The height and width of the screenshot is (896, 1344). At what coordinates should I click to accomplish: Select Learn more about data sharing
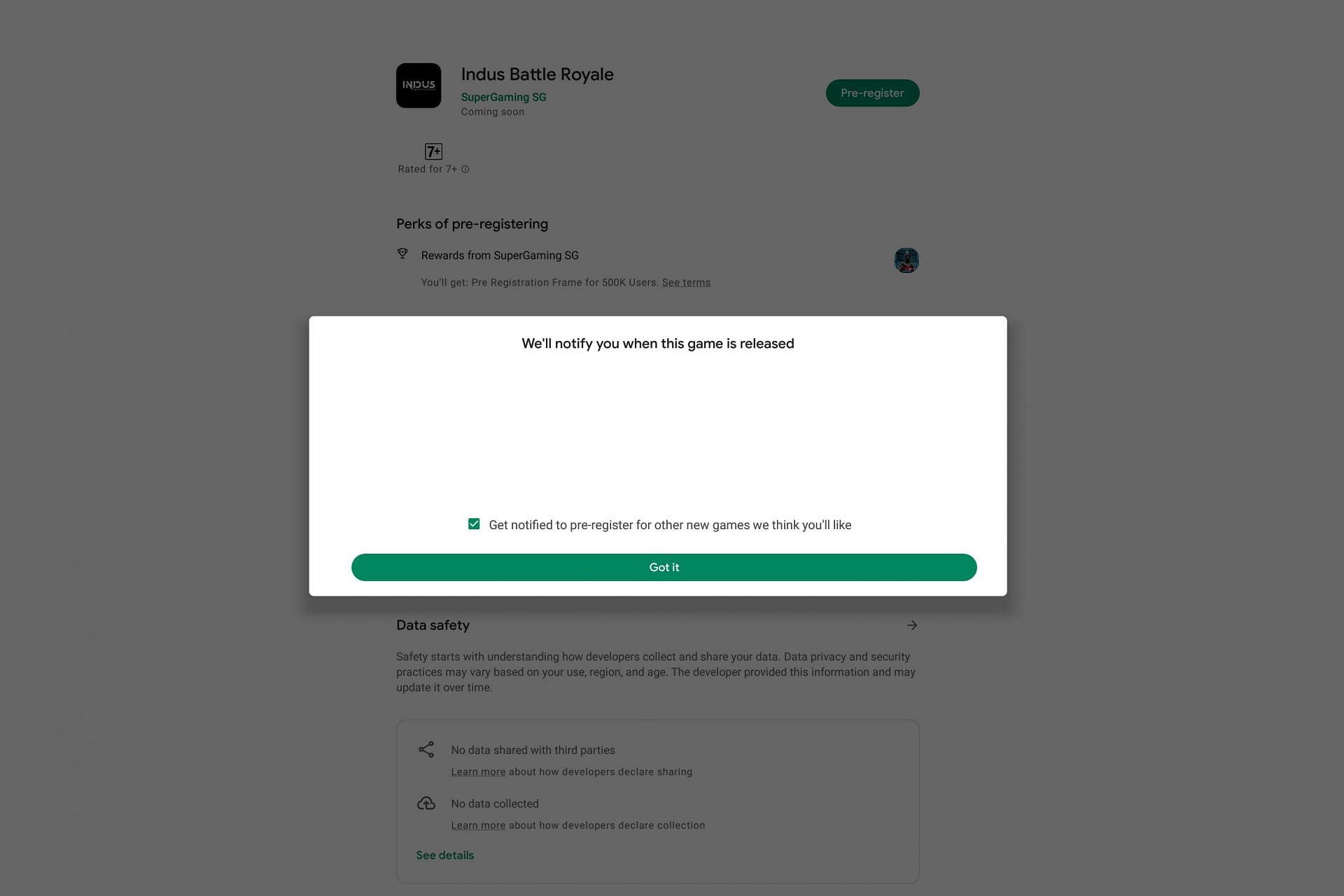tap(478, 771)
